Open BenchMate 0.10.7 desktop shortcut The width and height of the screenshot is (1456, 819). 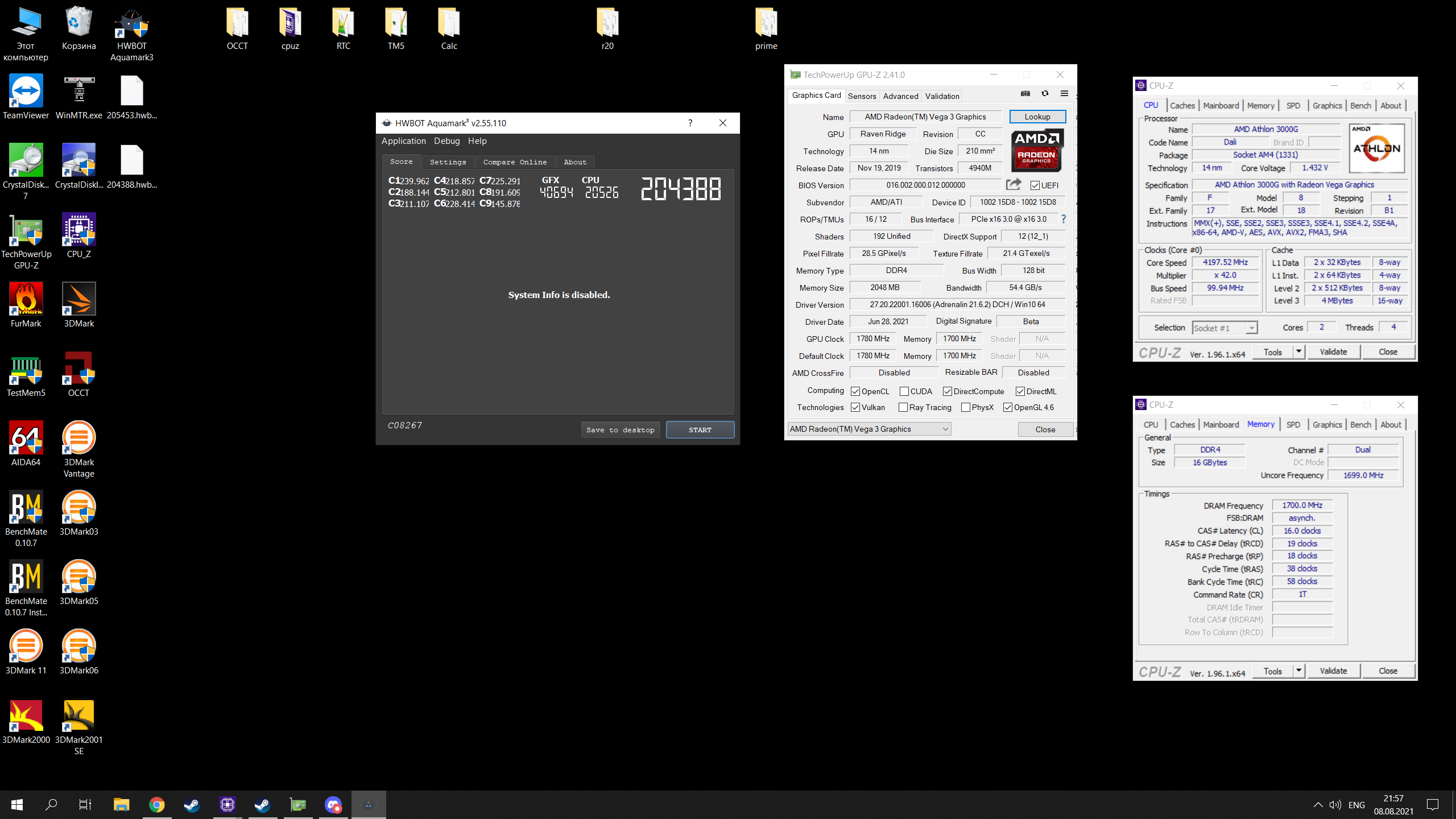coord(26,520)
